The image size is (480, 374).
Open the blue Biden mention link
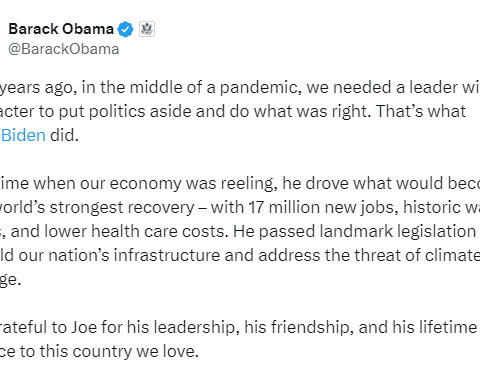[23, 135]
